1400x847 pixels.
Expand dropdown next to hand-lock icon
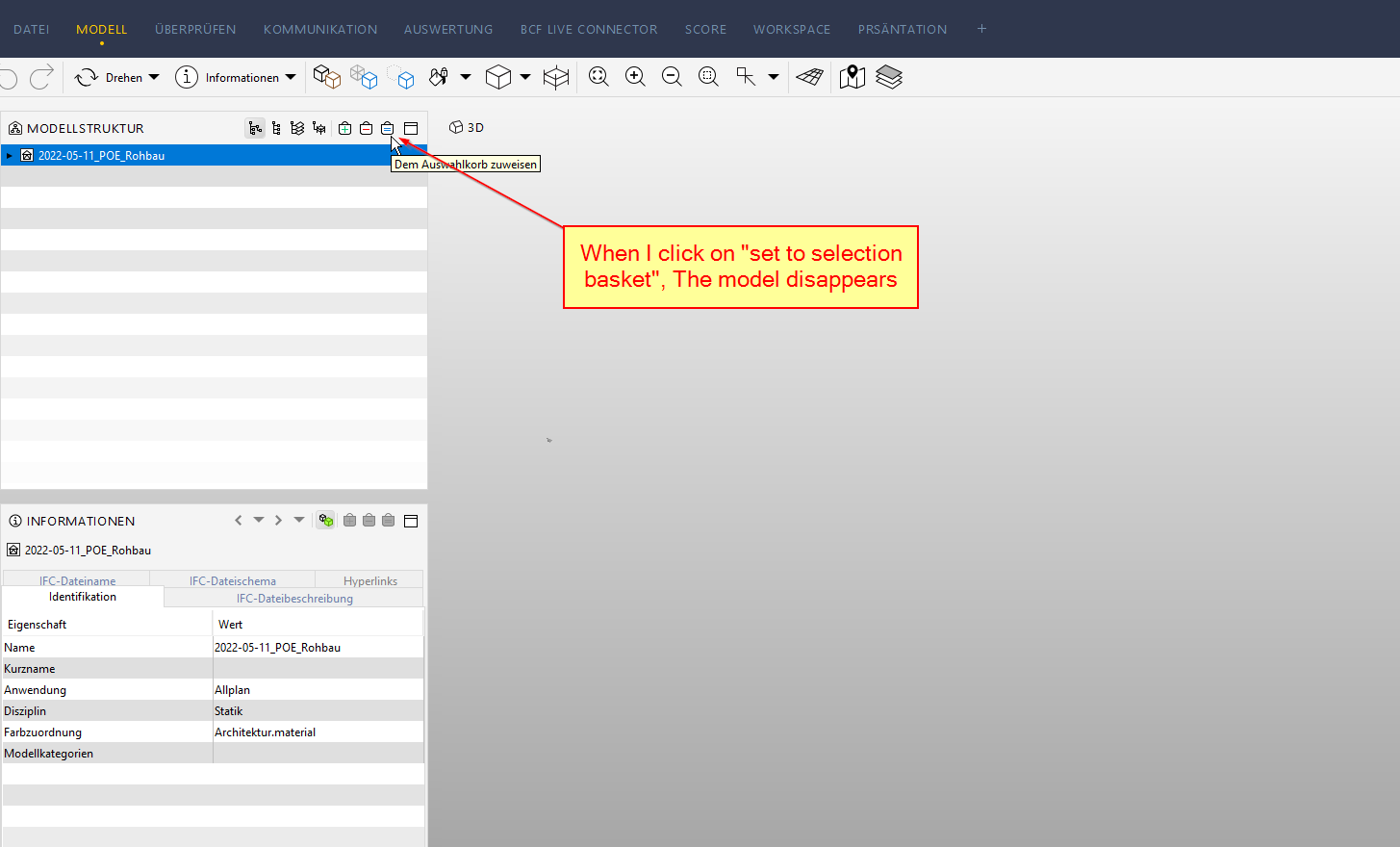(466, 77)
